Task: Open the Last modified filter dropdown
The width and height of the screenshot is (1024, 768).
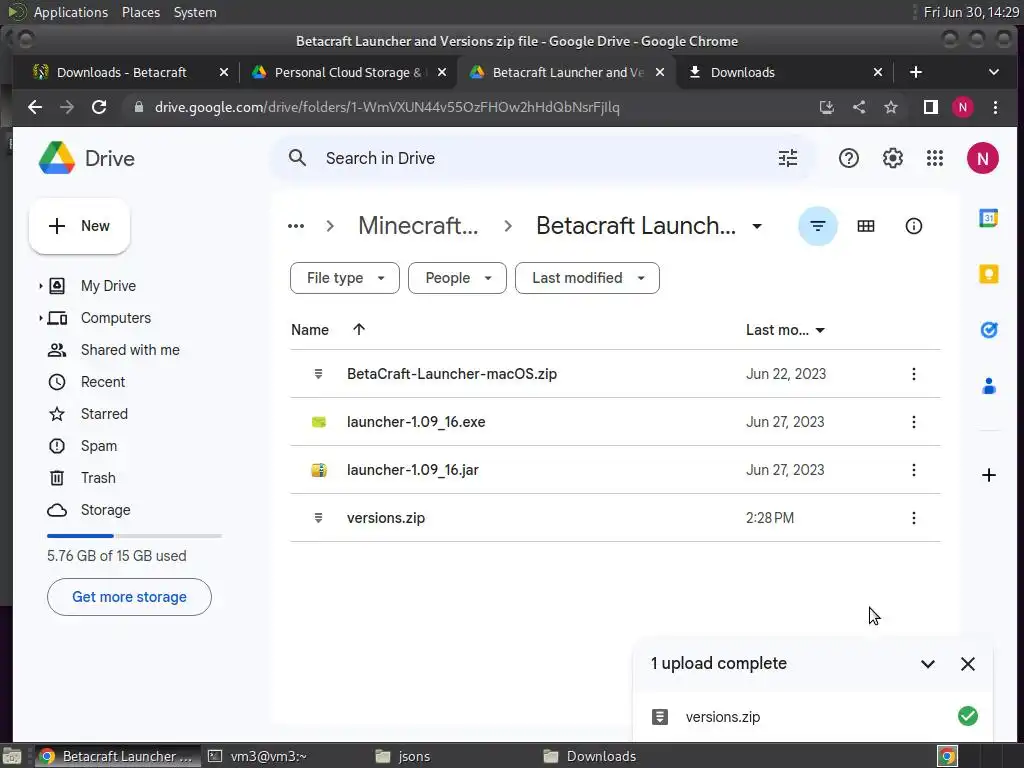Action: [x=587, y=278]
